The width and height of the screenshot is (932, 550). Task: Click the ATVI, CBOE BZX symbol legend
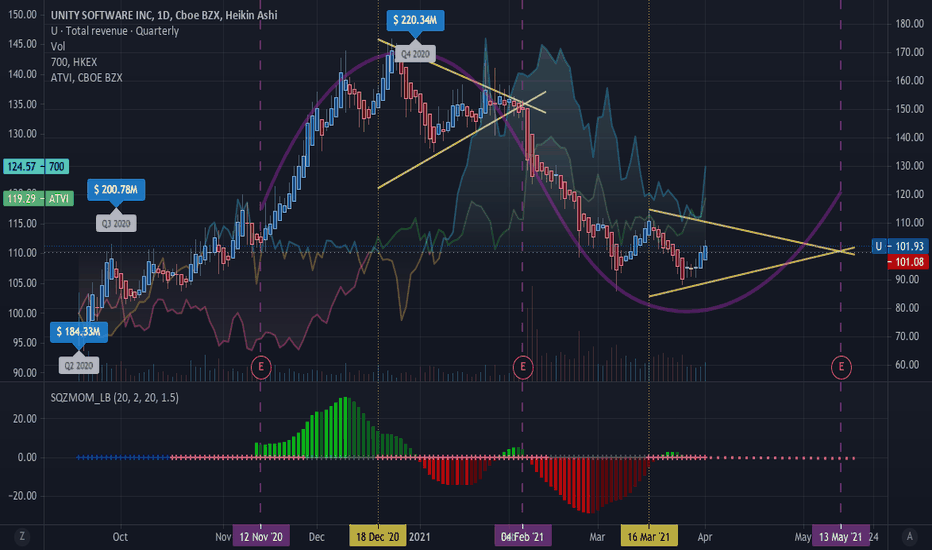pyautogui.click(x=86, y=77)
